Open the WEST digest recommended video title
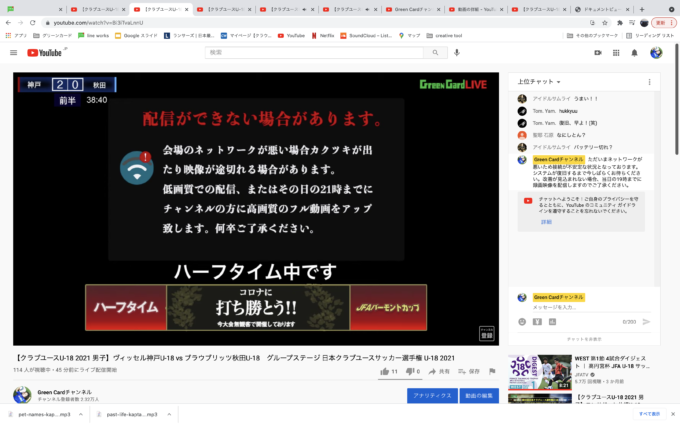The width and height of the screenshot is (680, 425). pyautogui.click(x=612, y=362)
